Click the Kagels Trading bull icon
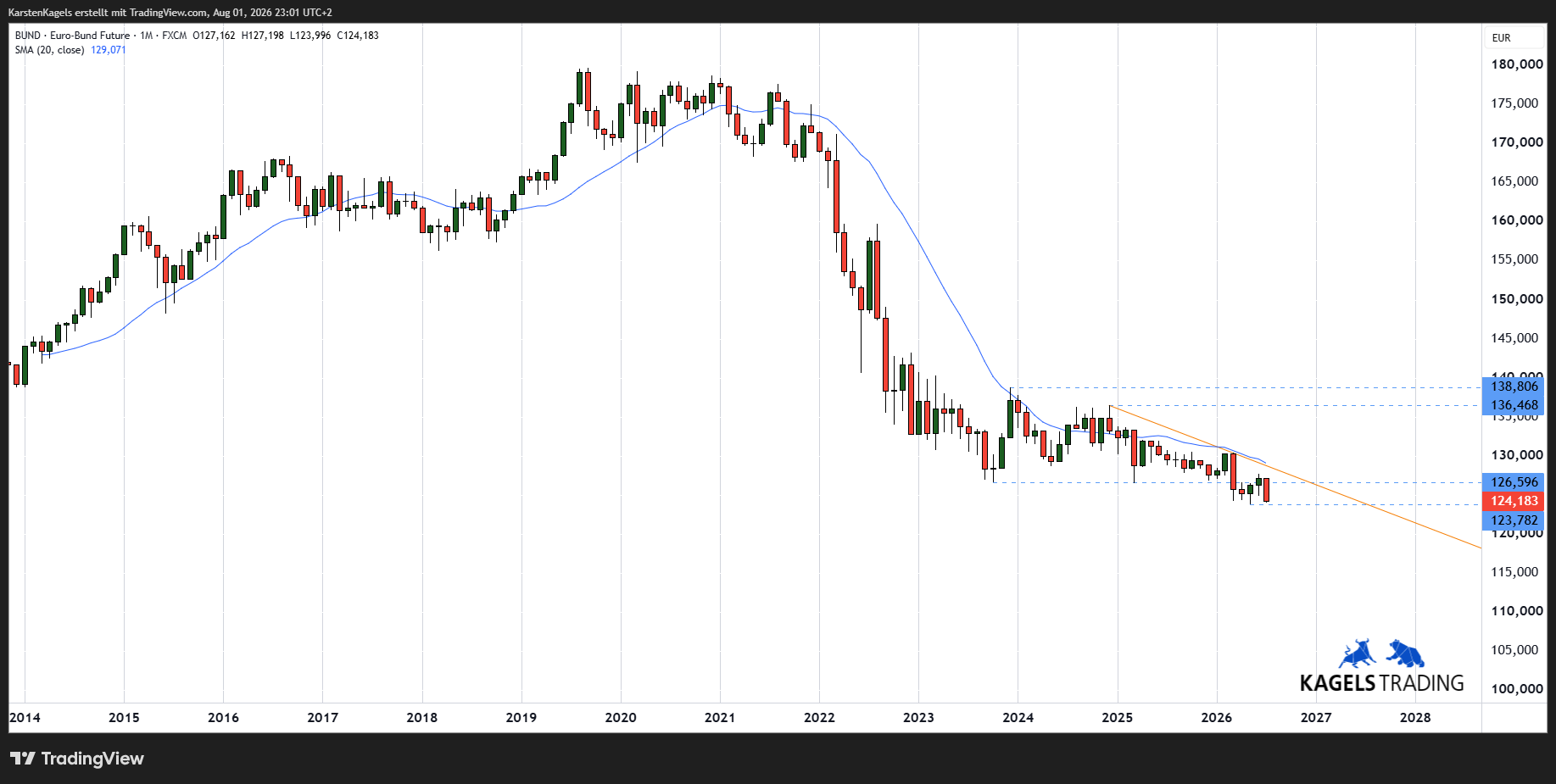 (x=1358, y=653)
